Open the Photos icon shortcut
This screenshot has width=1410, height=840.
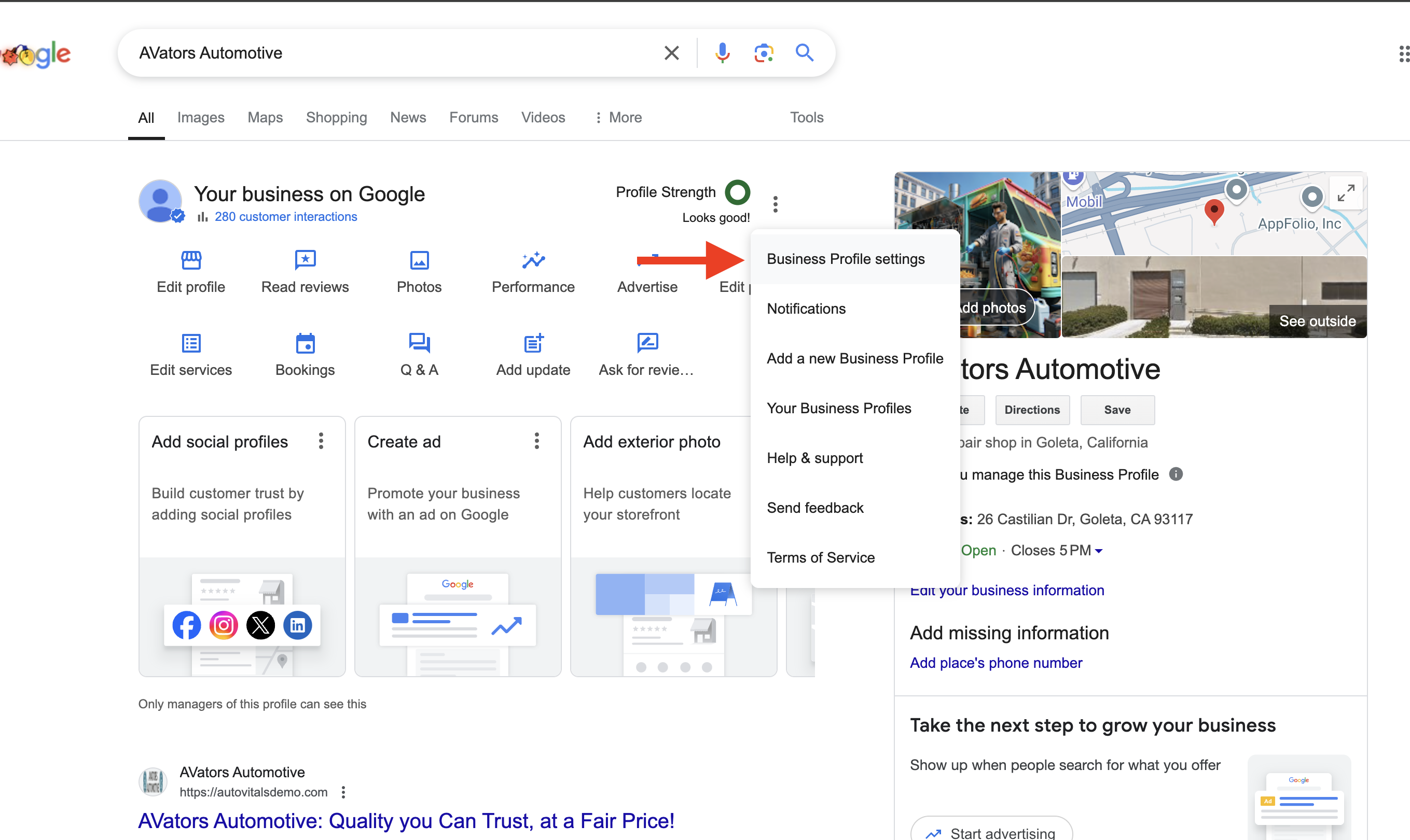tap(419, 260)
